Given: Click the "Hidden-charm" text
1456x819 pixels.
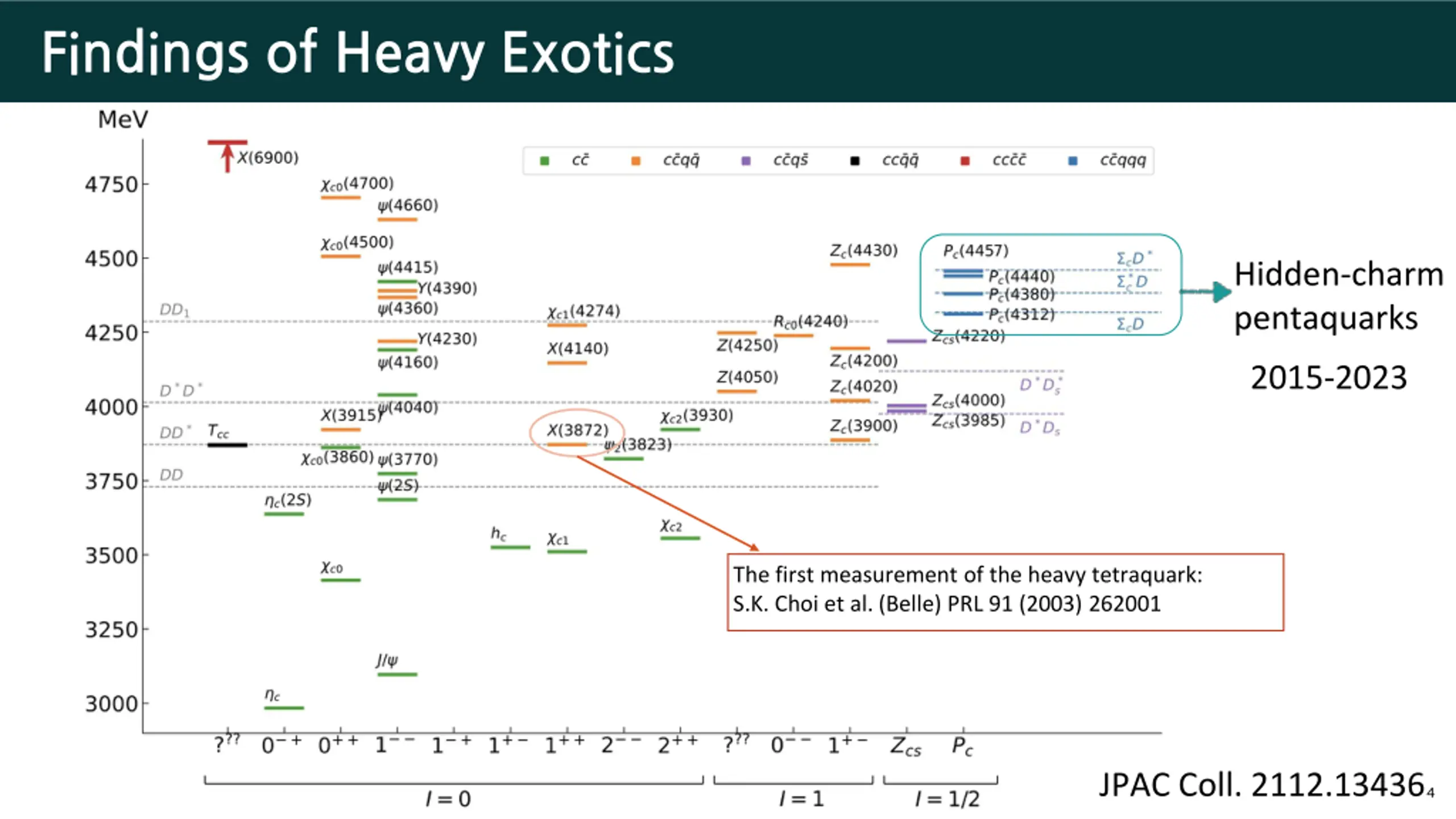Looking at the screenshot, I should 1338,275.
